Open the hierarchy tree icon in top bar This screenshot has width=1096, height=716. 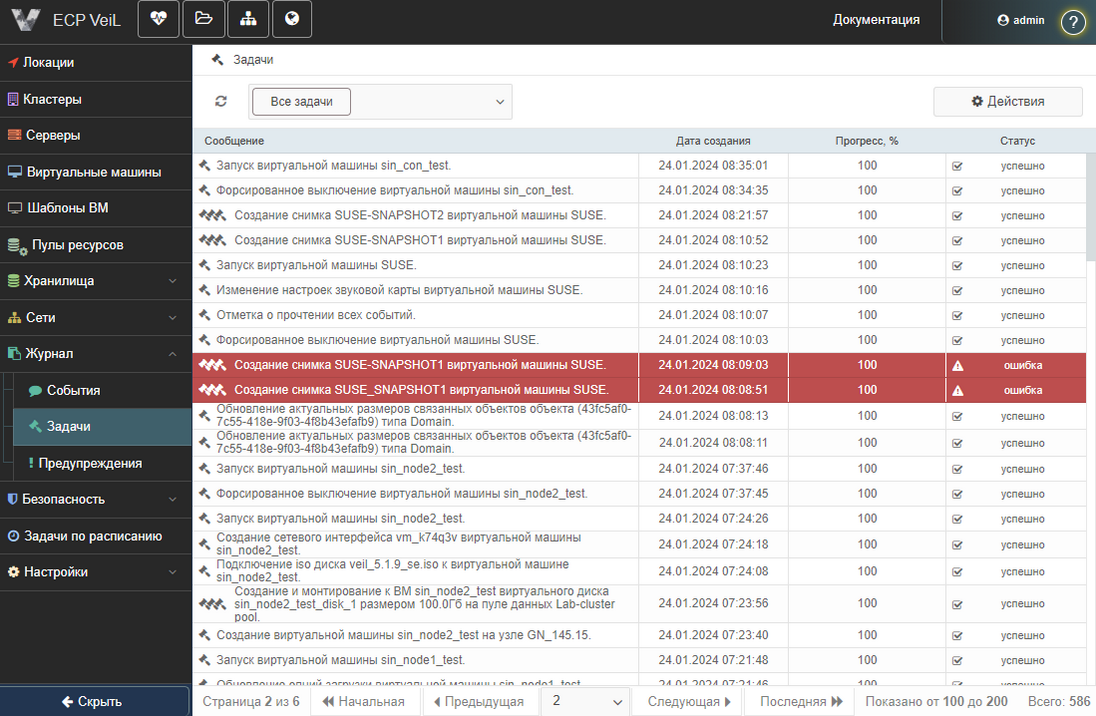click(248, 19)
